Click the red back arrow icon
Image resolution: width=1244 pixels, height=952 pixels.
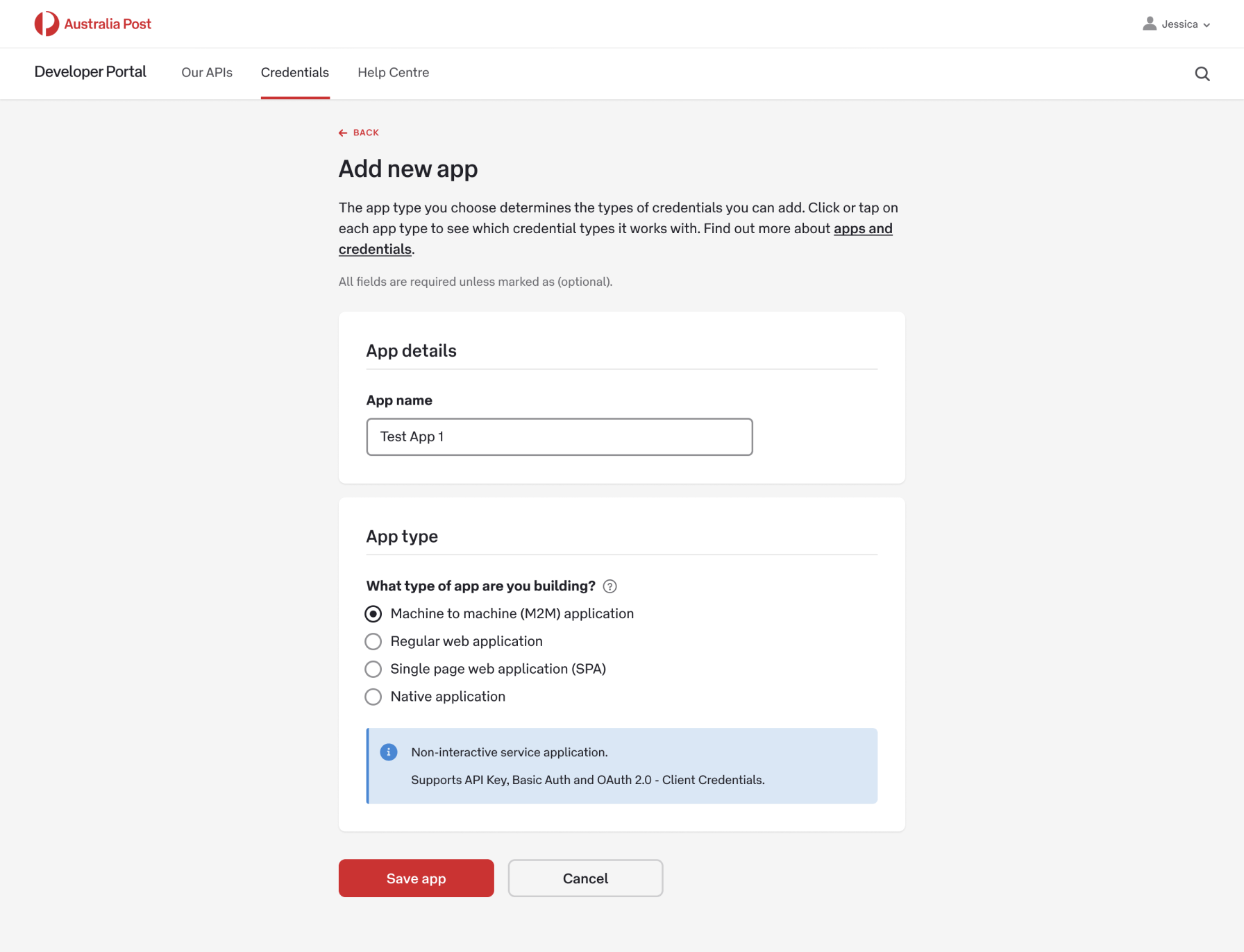coord(343,133)
